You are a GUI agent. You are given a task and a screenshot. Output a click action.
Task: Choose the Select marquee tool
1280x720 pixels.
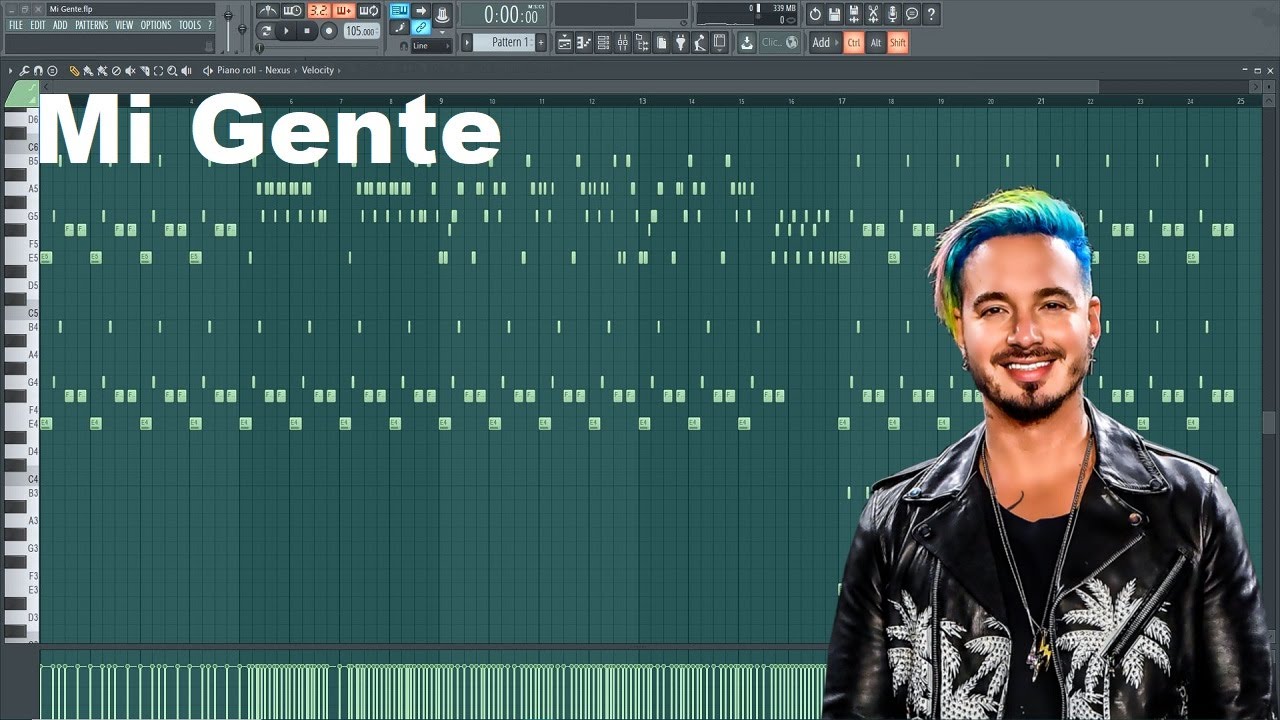pos(158,70)
